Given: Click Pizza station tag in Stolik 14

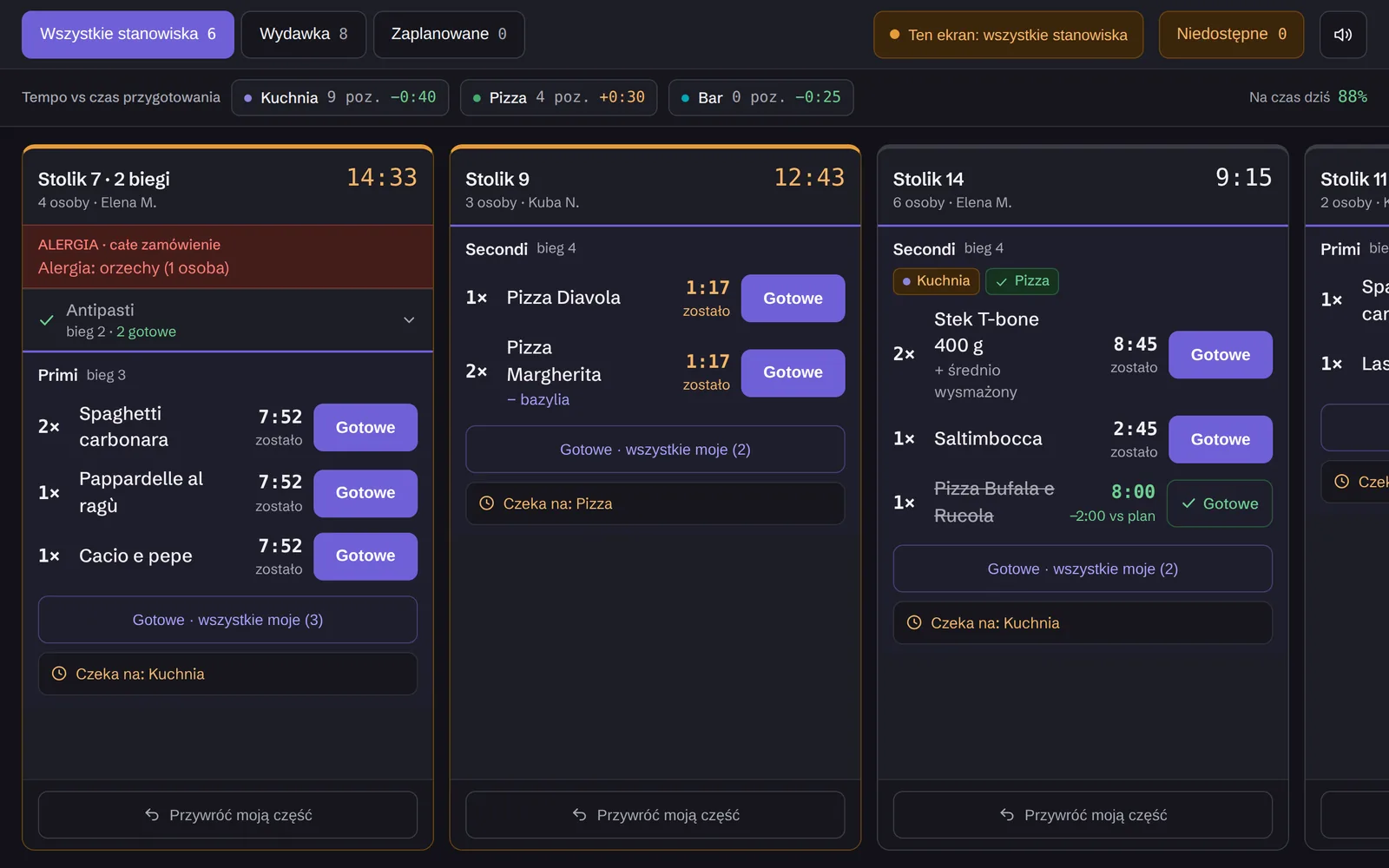Looking at the screenshot, I should (x=1023, y=281).
